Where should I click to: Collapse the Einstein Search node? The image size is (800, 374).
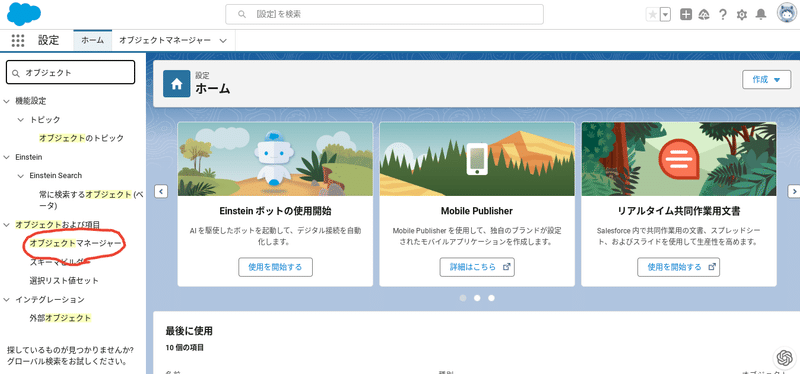pos(20,175)
